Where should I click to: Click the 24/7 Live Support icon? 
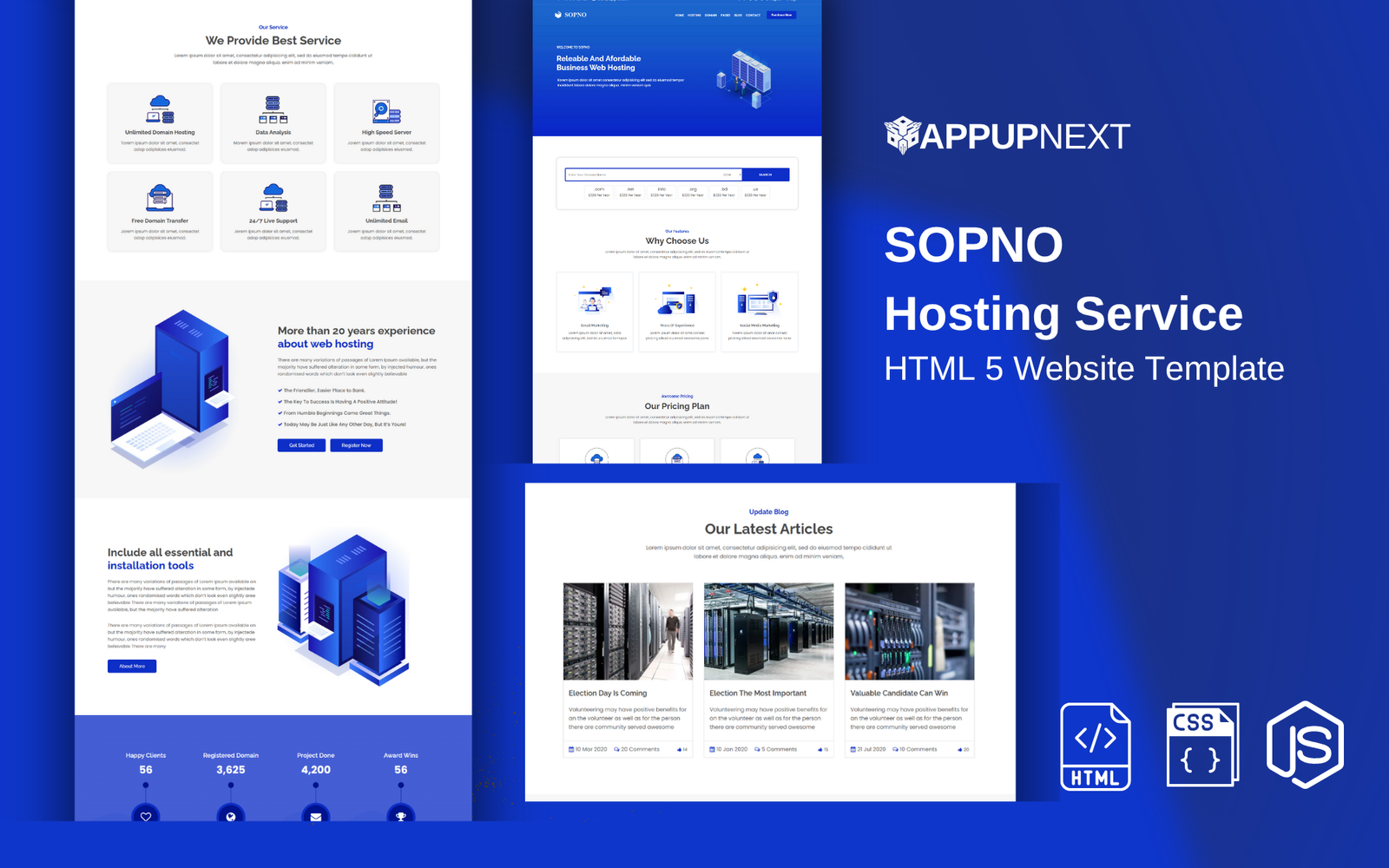273,198
